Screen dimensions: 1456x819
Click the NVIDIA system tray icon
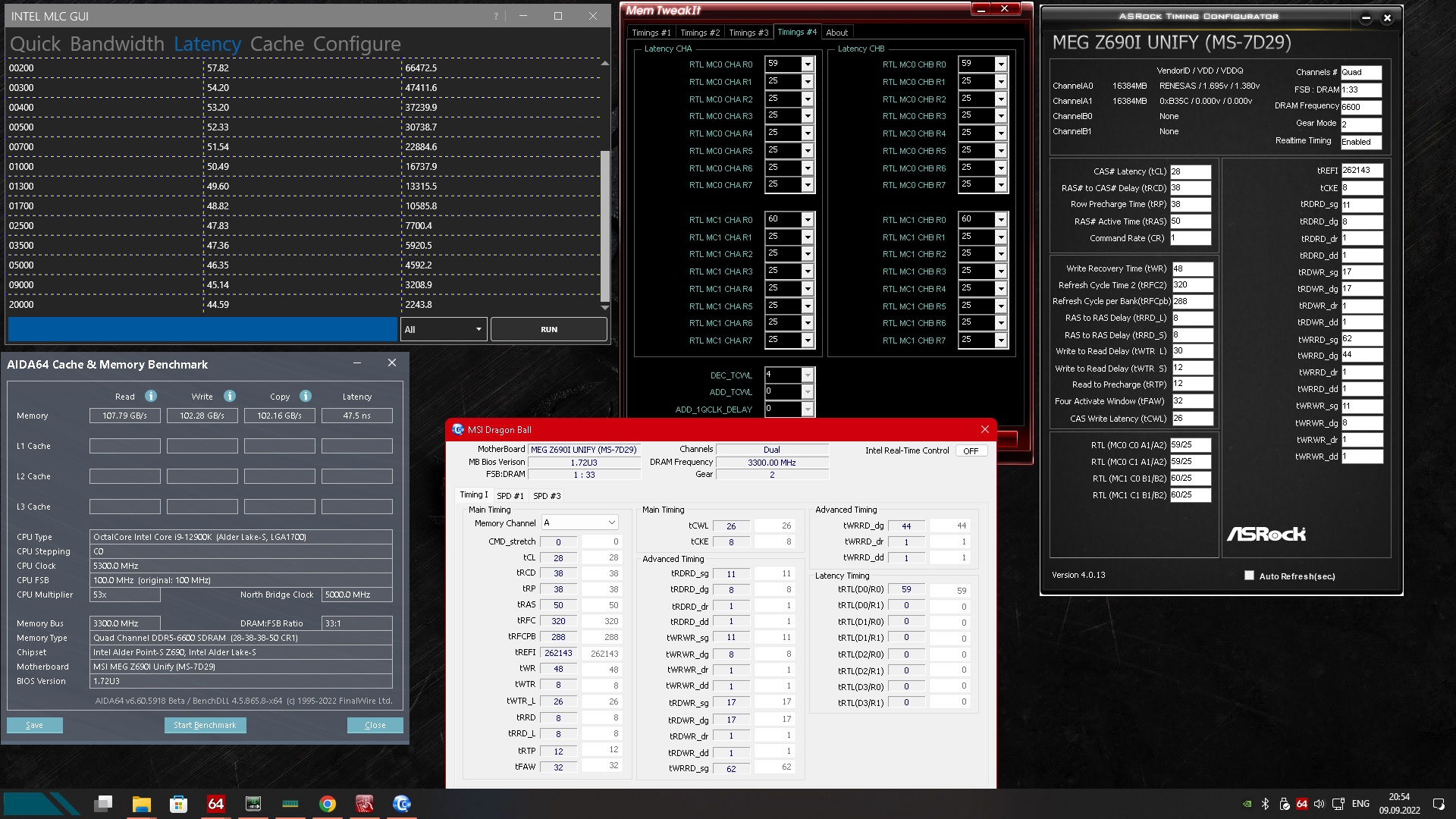click(1247, 804)
